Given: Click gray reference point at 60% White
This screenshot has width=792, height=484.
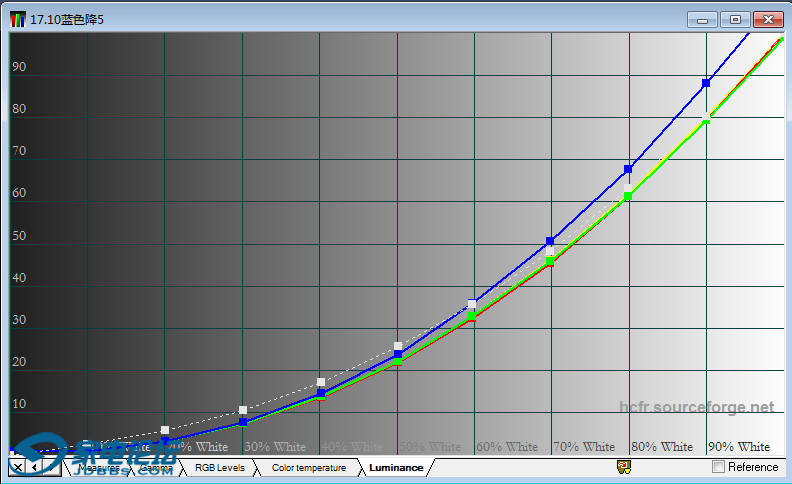Looking at the screenshot, I should (472, 304).
